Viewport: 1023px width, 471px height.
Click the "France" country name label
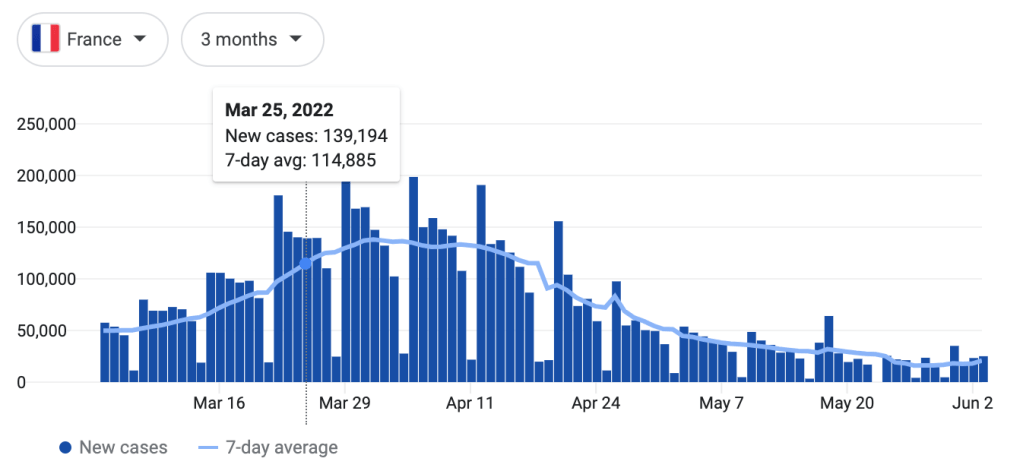pyautogui.click(x=94, y=40)
